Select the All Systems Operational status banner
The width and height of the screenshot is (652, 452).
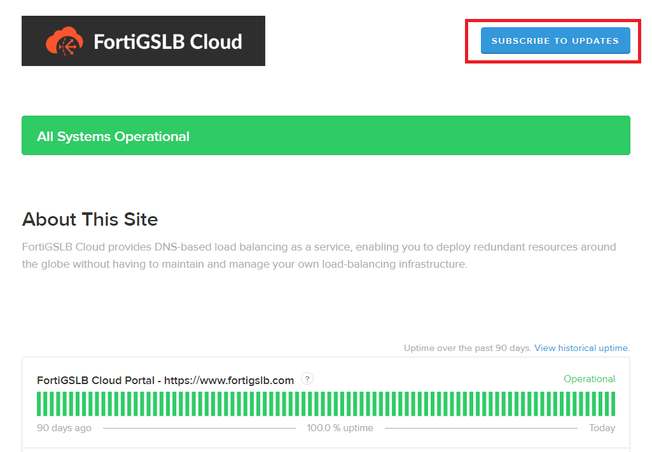point(326,136)
